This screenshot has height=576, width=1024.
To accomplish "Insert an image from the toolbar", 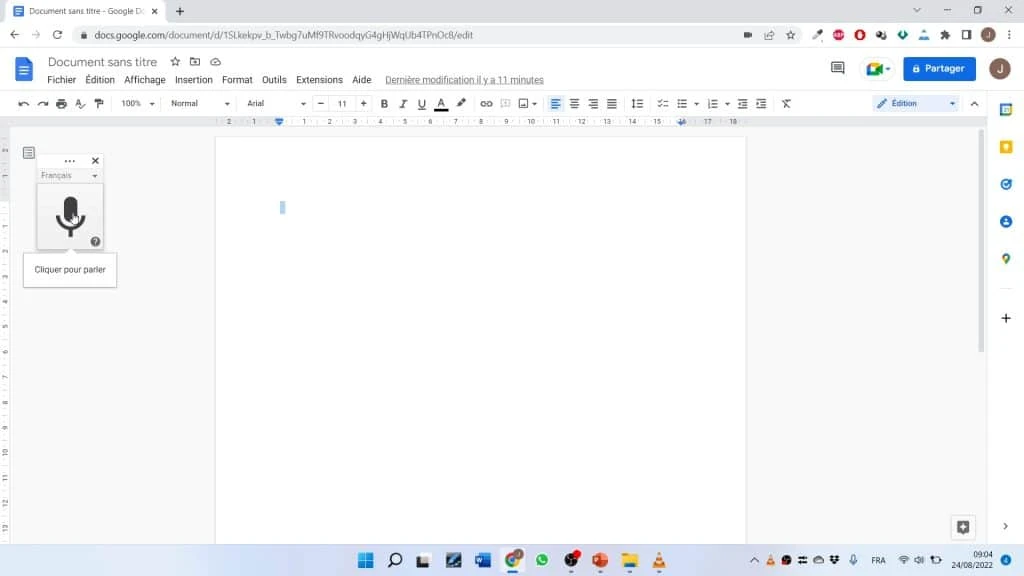I will 523,104.
